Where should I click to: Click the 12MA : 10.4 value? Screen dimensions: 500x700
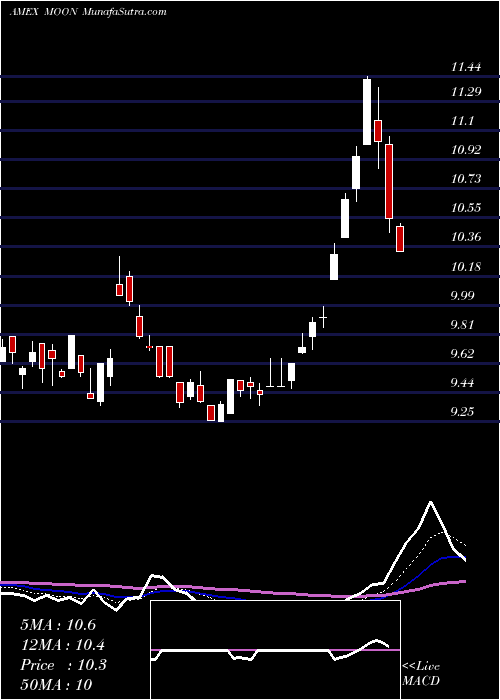pos(63,645)
